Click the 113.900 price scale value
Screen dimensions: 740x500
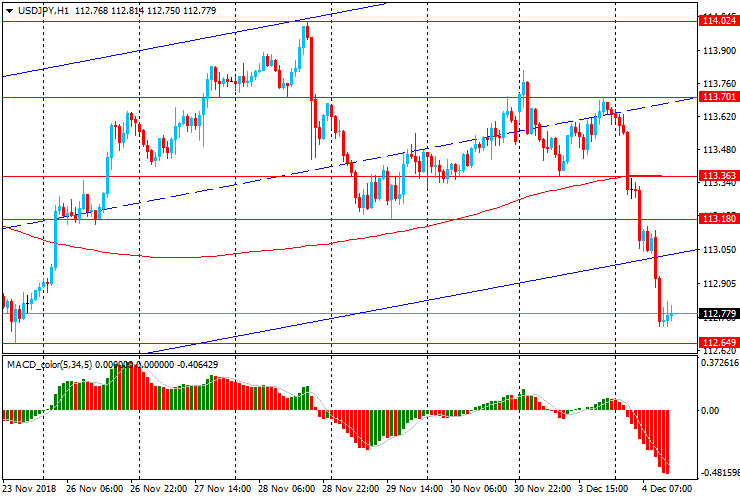720,51
